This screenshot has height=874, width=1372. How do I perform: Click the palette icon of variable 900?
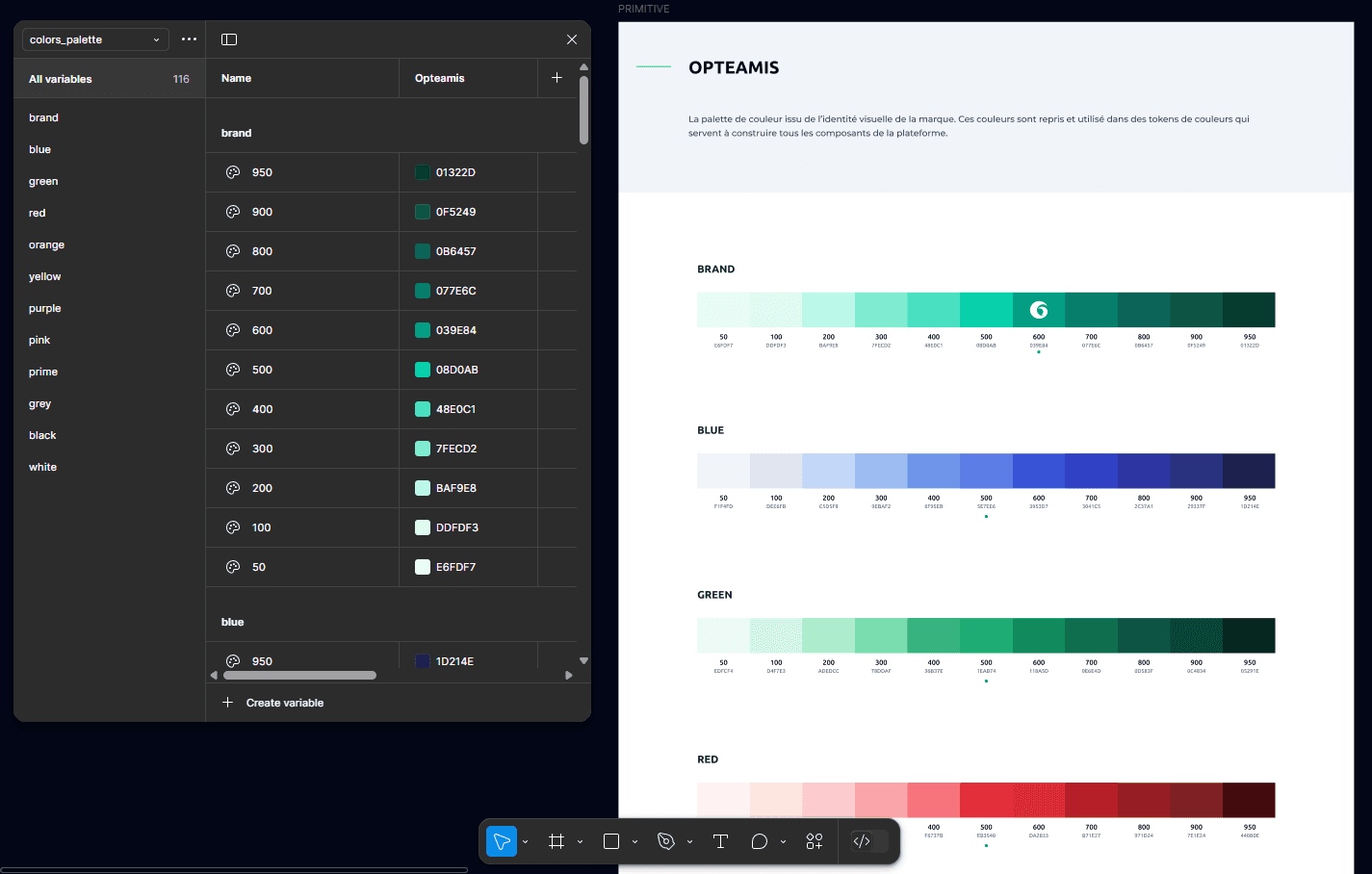[233, 212]
